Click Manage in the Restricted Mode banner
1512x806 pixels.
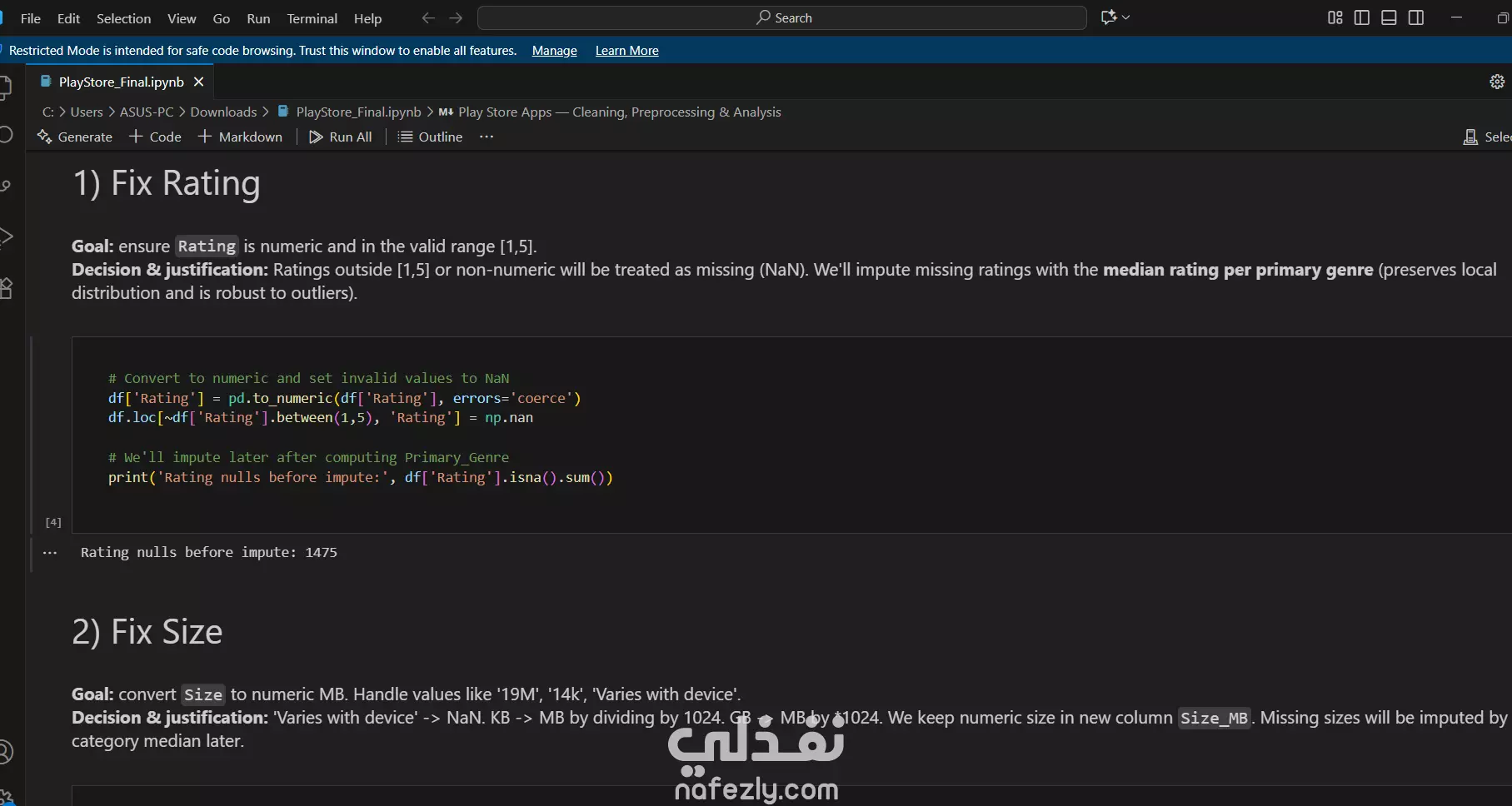tap(555, 51)
